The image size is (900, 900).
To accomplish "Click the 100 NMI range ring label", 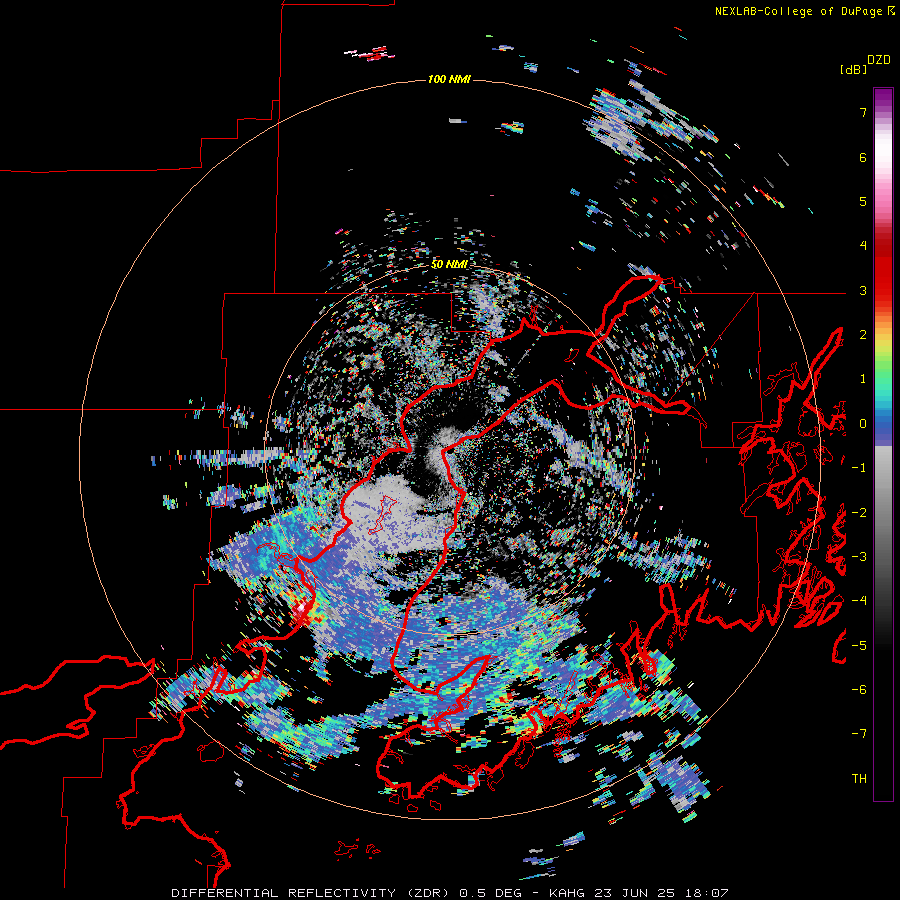I will [x=449, y=79].
